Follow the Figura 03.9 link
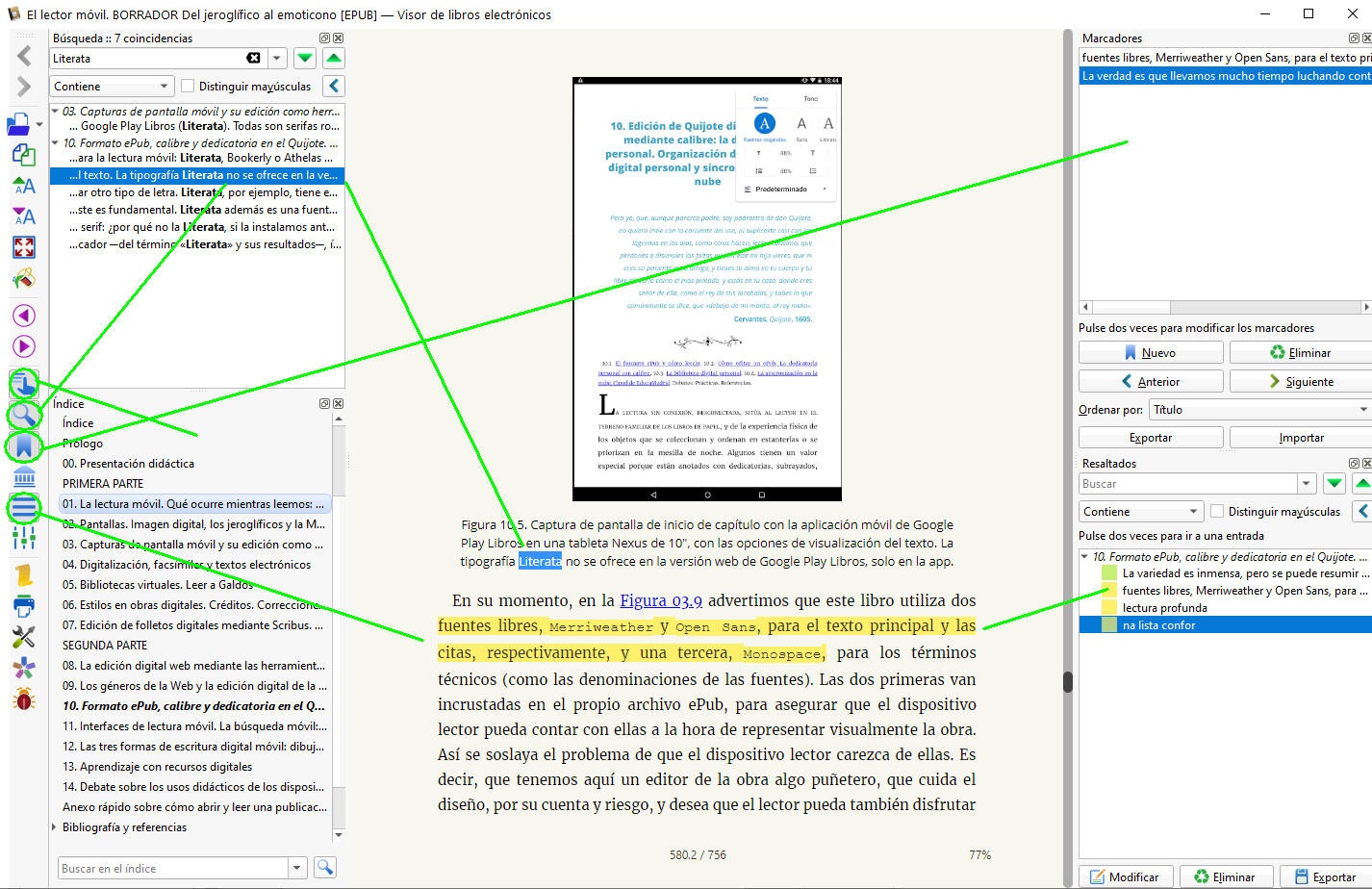The image size is (1372, 889). tap(661, 600)
